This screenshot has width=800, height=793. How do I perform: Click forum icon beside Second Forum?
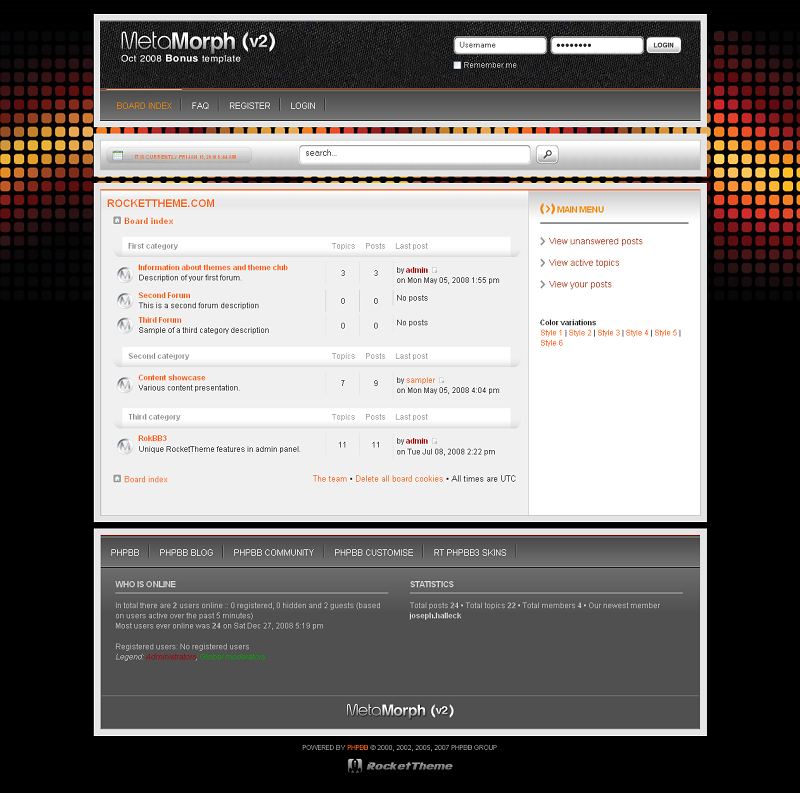tap(124, 301)
